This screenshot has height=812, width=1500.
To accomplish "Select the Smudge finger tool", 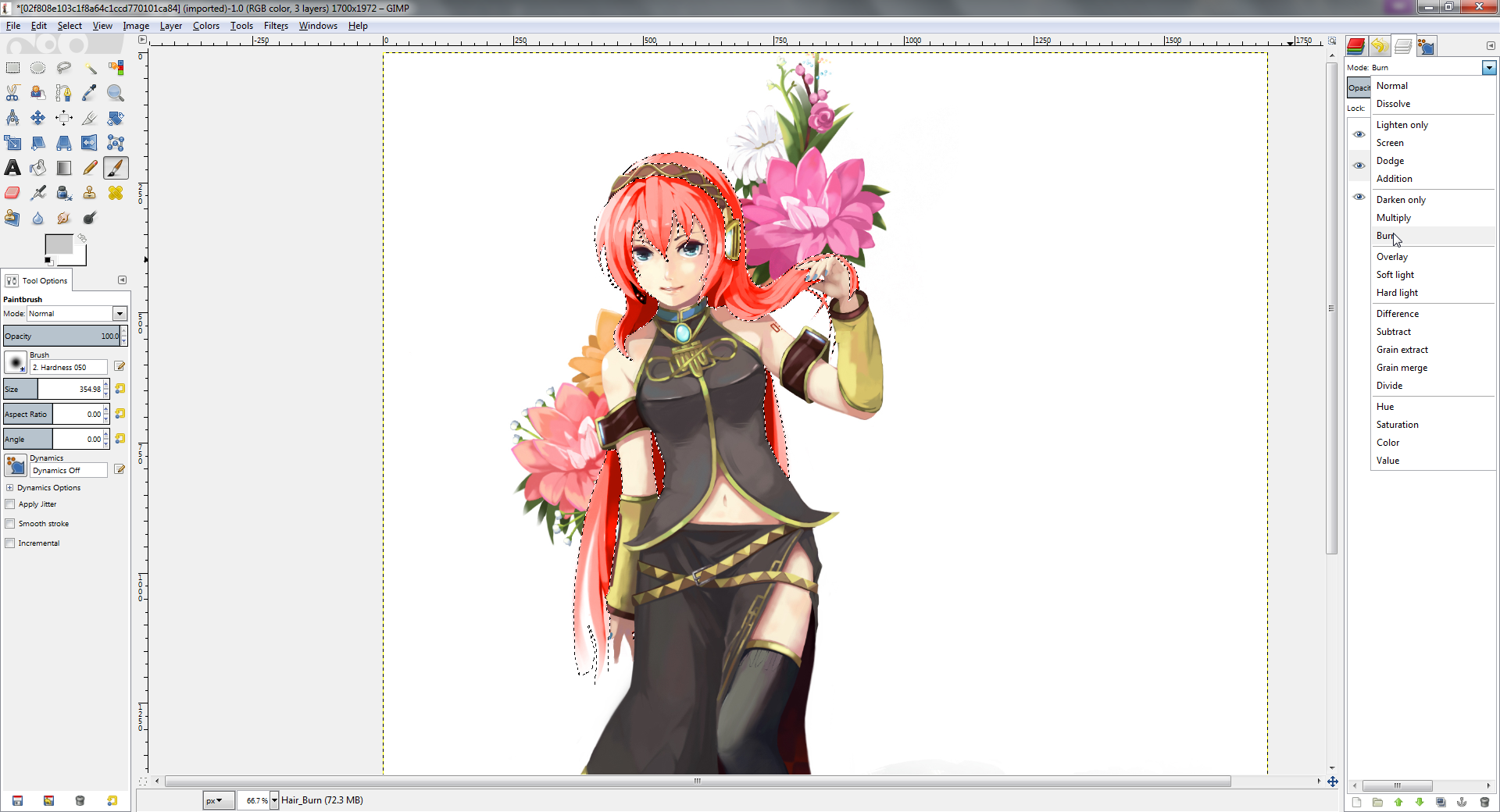I will [x=64, y=218].
